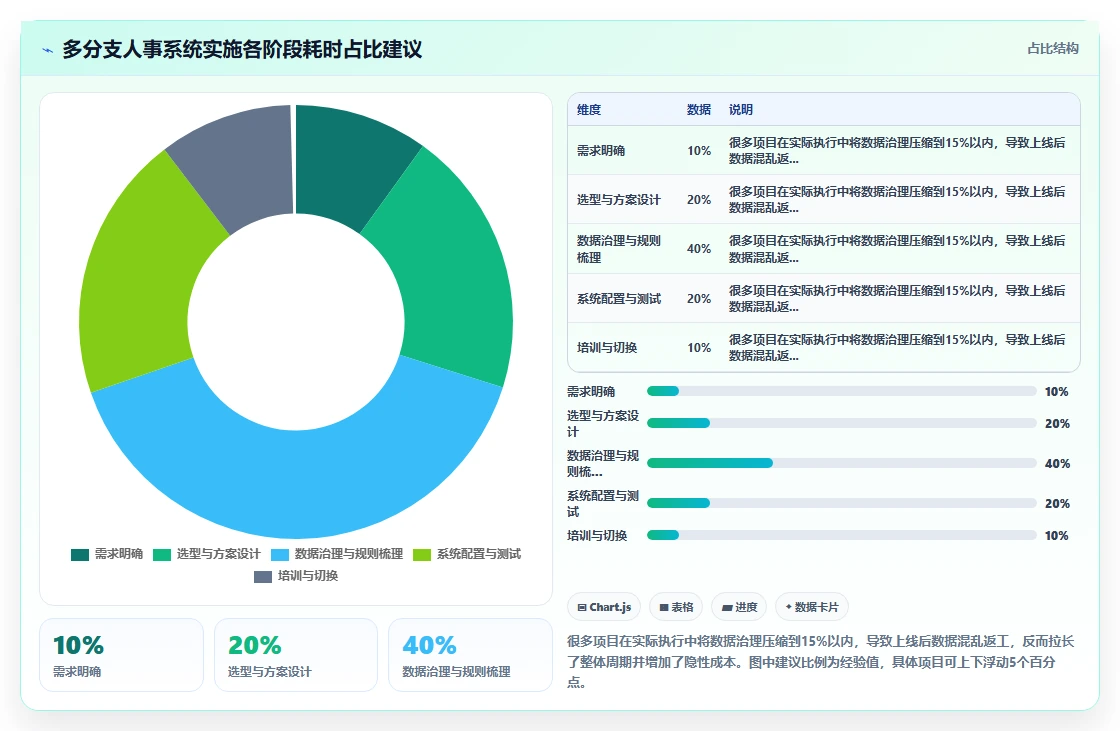The image size is (1120, 731).
Task: Open the 10% 需求明确 data card
Action: coord(121,655)
